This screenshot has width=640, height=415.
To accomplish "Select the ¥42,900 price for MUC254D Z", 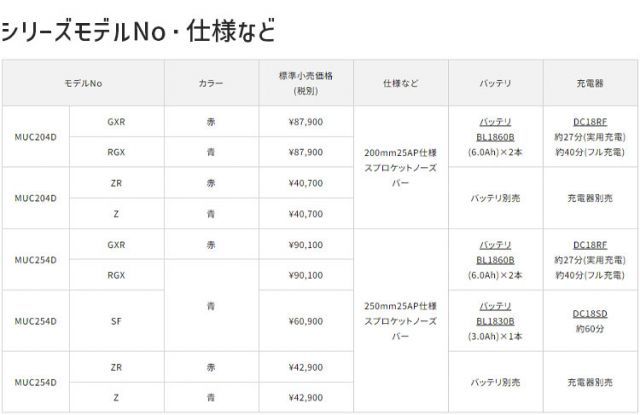I will pos(305,397).
